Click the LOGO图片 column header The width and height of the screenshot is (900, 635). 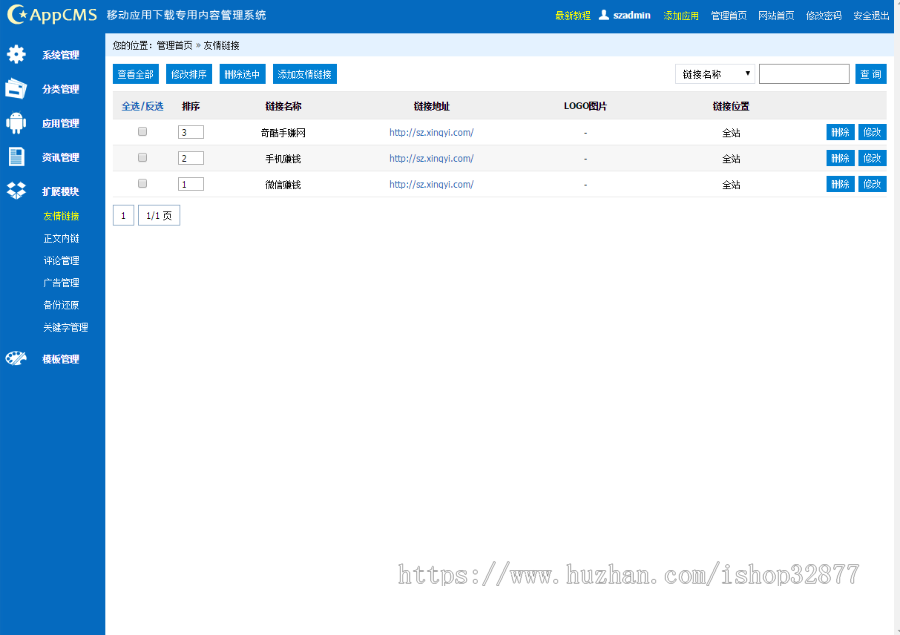[x=585, y=106]
